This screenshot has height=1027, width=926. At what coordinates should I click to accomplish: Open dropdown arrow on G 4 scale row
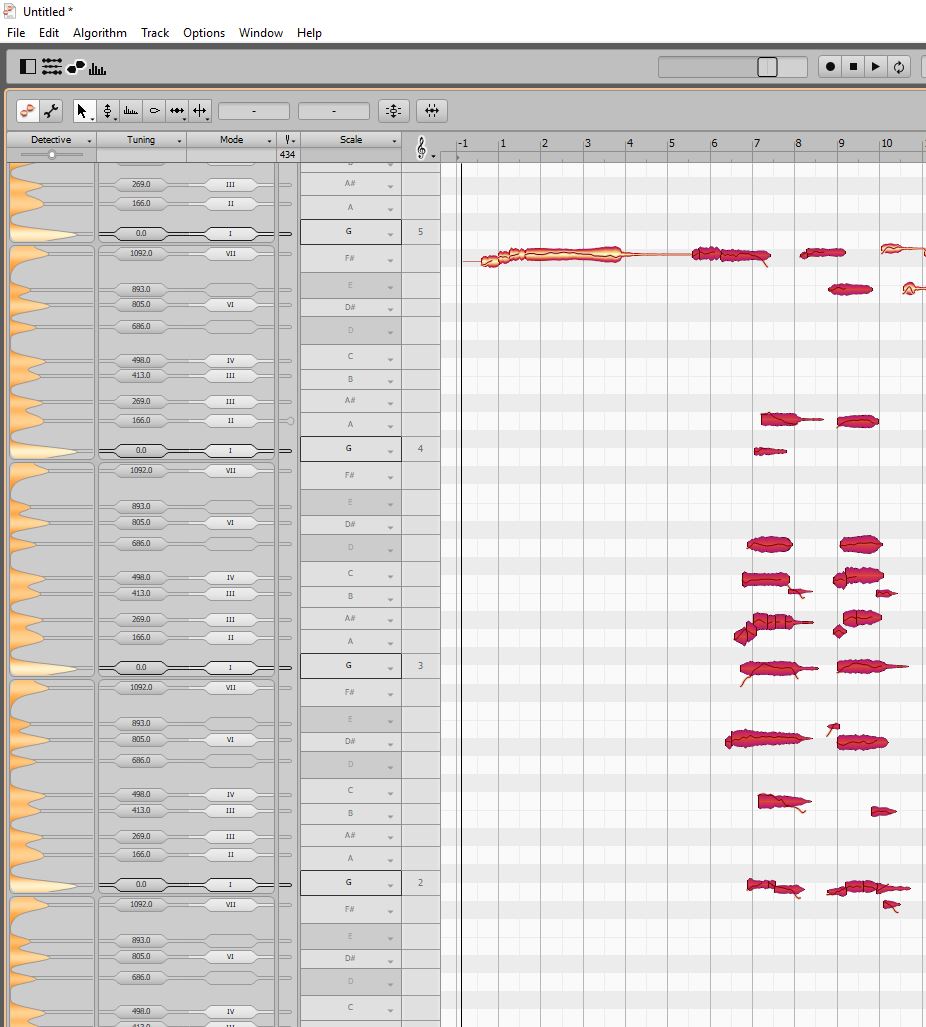391,451
